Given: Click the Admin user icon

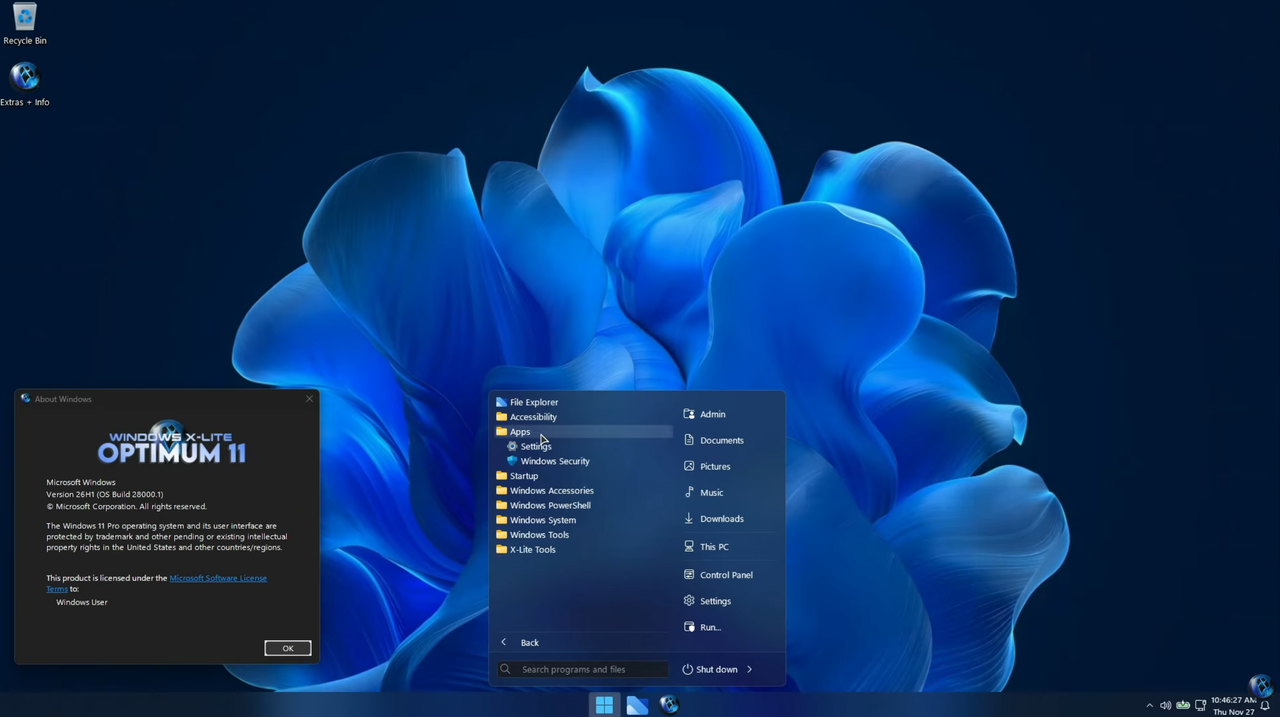Looking at the screenshot, I should click(x=689, y=414).
